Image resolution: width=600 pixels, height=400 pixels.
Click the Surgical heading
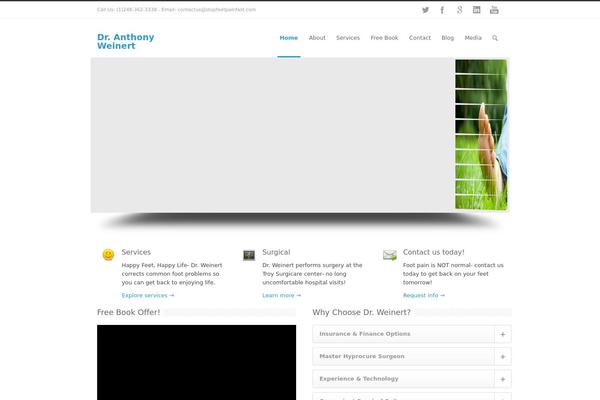(276, 252)
